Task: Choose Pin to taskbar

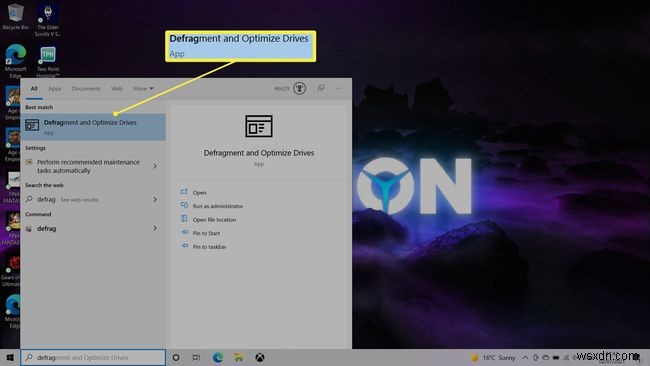Action: click(209, 247)
